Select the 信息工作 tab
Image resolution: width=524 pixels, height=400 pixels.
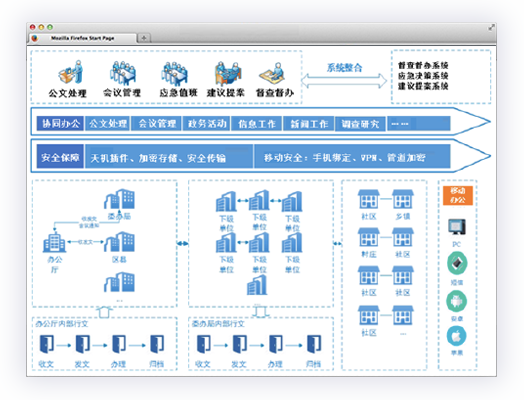(x=257, y=124)
